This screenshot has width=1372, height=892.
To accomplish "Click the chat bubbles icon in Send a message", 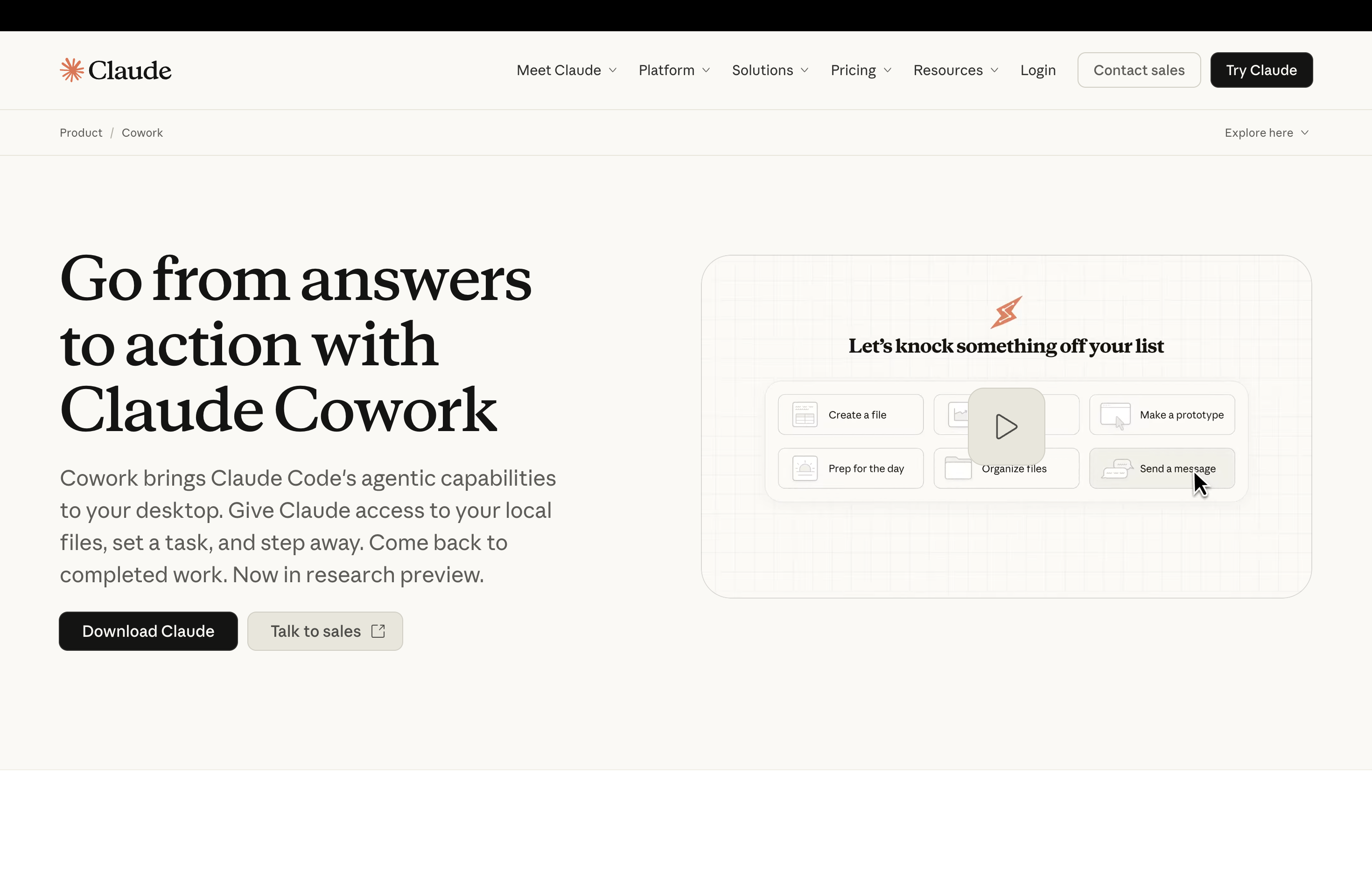I will 1117,468.
